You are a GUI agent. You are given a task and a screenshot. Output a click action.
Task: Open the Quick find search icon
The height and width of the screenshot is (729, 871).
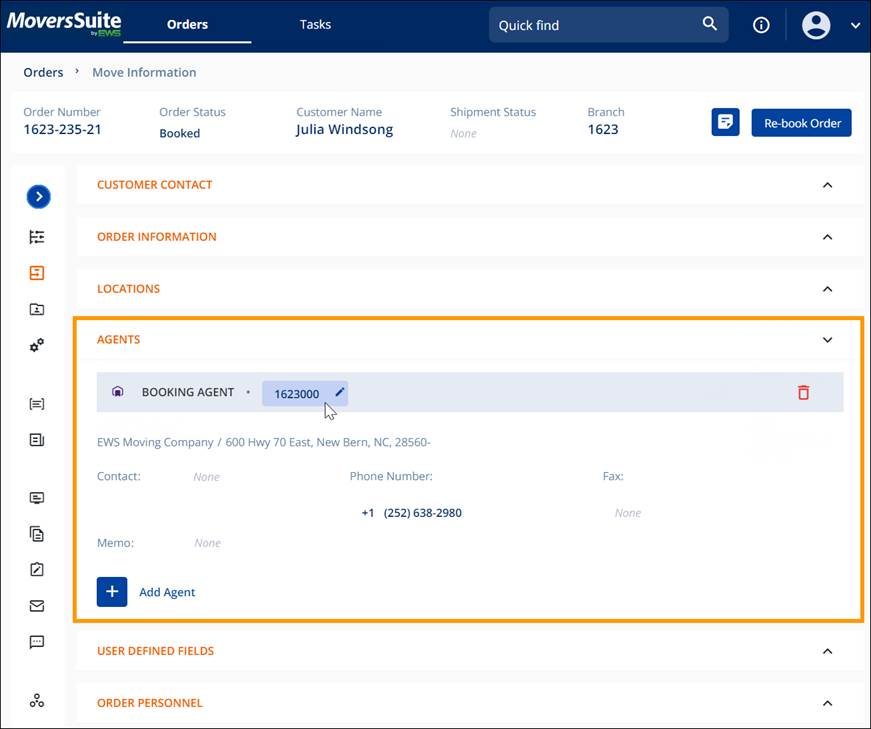pyautogui.click(x=710, y=23)
